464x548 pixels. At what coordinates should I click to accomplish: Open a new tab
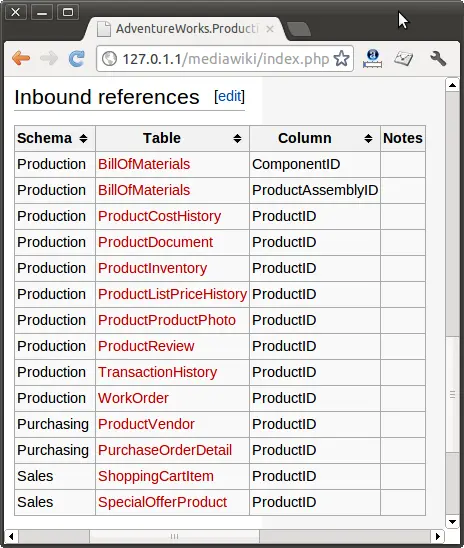[299, 29]
